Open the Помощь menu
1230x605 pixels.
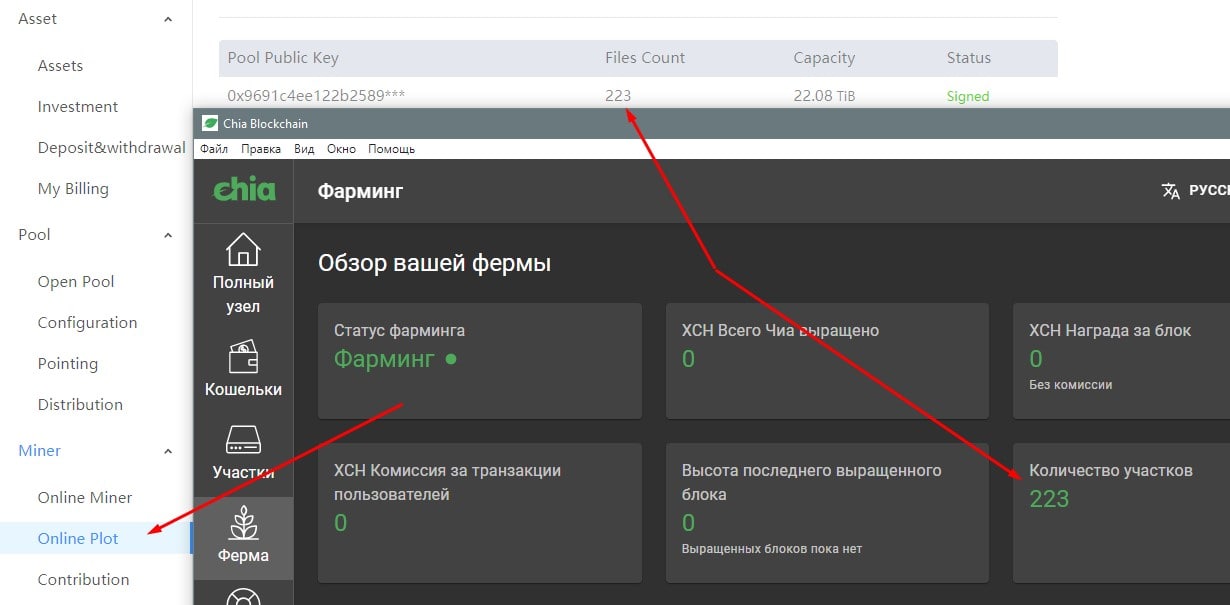click(391, 149)
